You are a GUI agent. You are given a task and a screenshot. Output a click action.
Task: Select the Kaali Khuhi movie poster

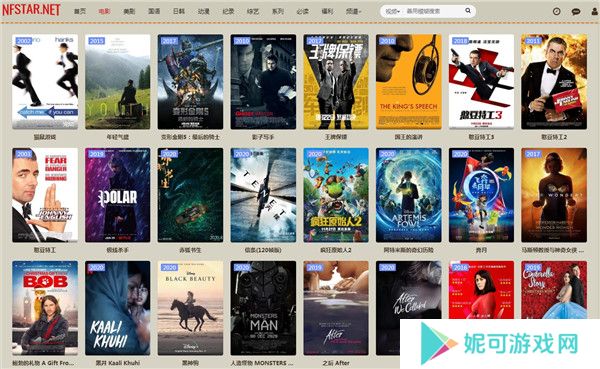[x=117, y=308]
